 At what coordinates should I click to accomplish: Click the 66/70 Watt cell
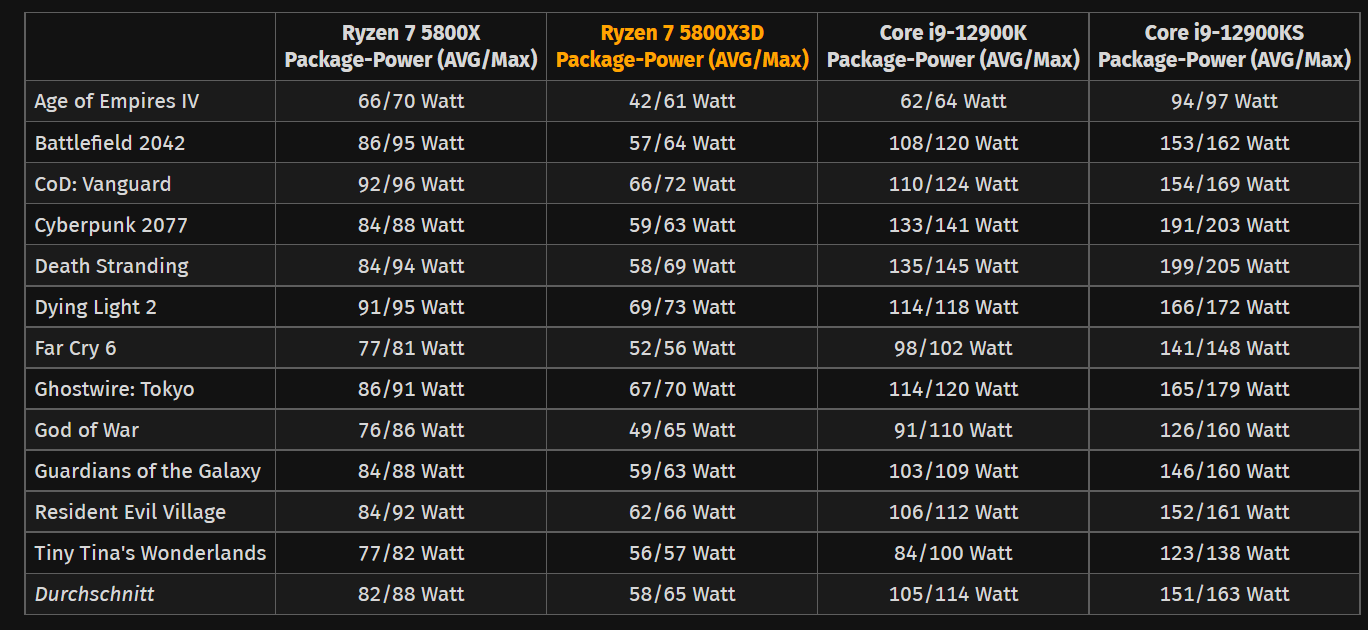tap(411, 101)
